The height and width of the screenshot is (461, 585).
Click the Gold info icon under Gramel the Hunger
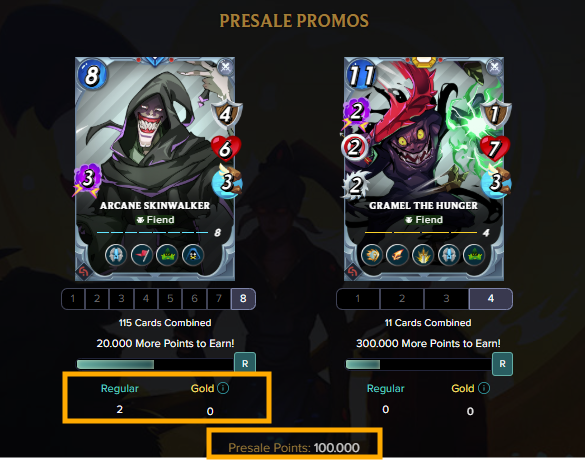[484, 388]
